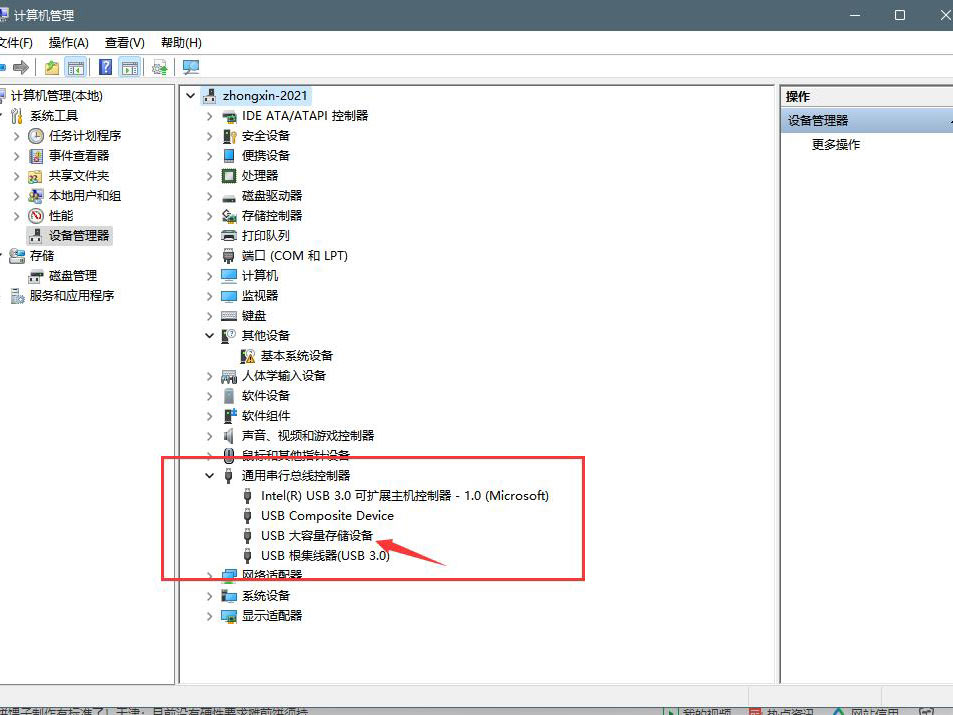This screenshot has height=715, width=953.
Task: Click the forward navigation arrow icon
Action: [22, 67]
